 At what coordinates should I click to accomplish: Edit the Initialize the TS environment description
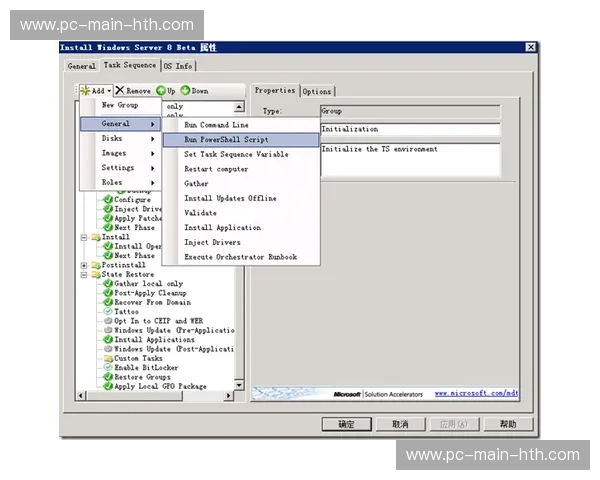[x=410, y=160]
